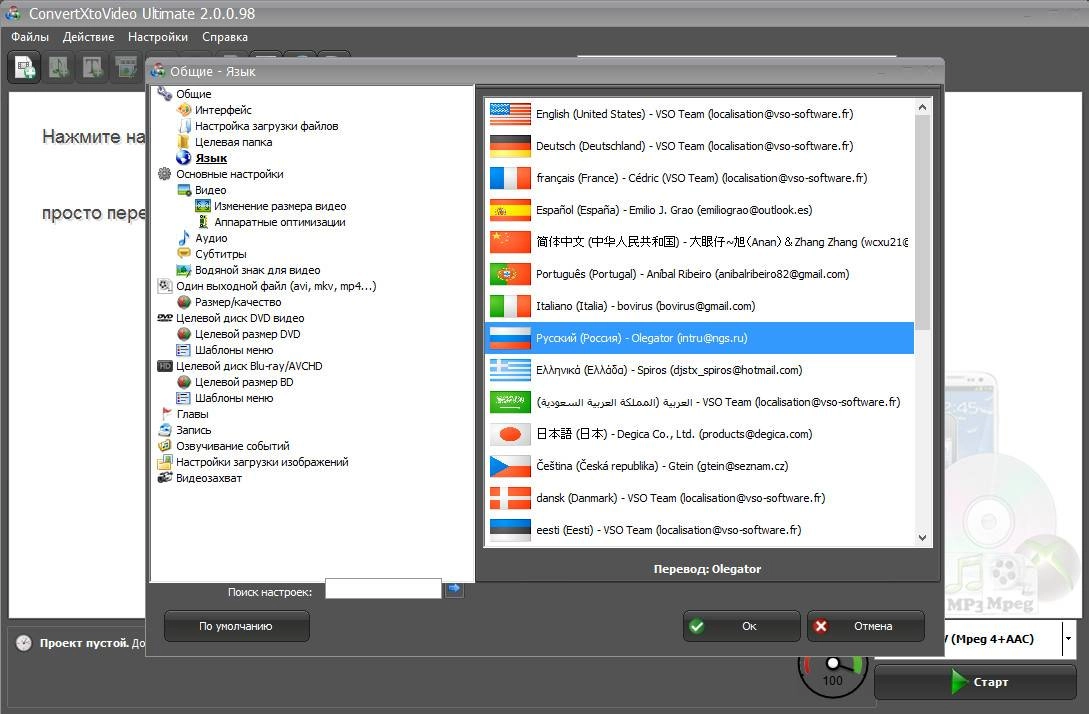1089x714 pixels.
Task: Select the Saudi Arabia flag icon
Action: coord(510,401)
